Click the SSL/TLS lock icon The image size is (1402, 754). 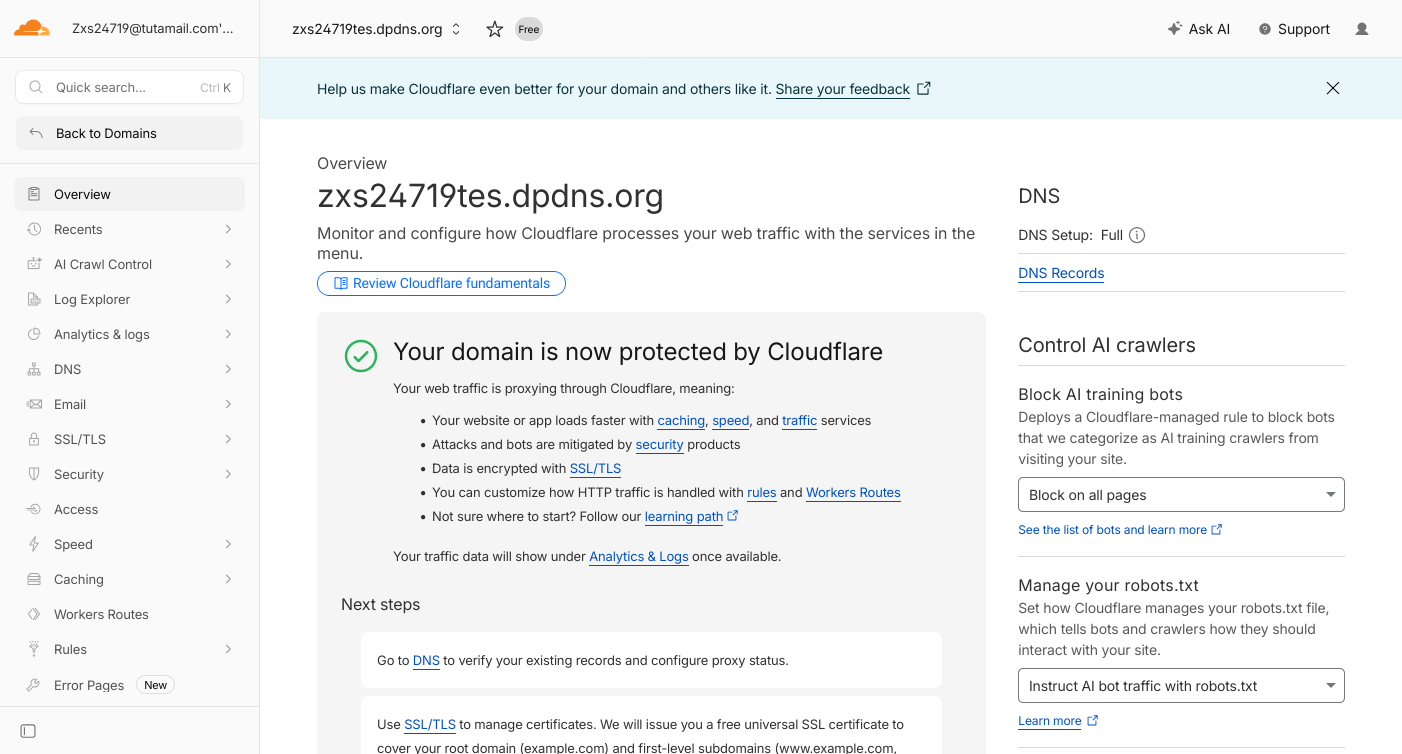[34, 439]
